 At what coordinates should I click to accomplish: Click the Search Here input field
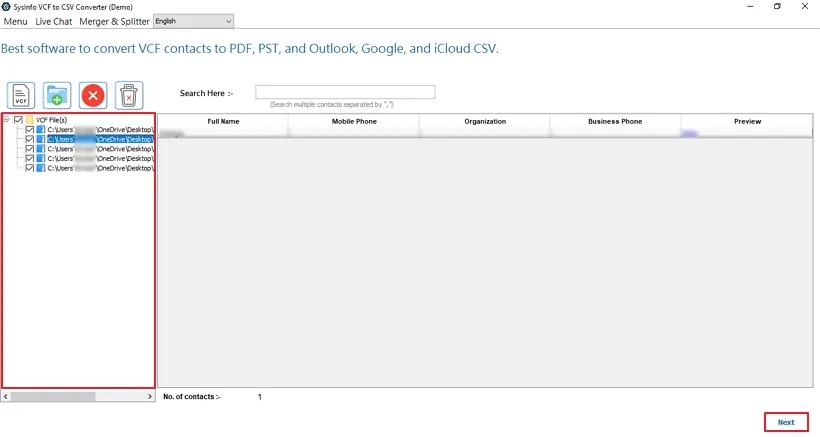(x=345, y=92)
